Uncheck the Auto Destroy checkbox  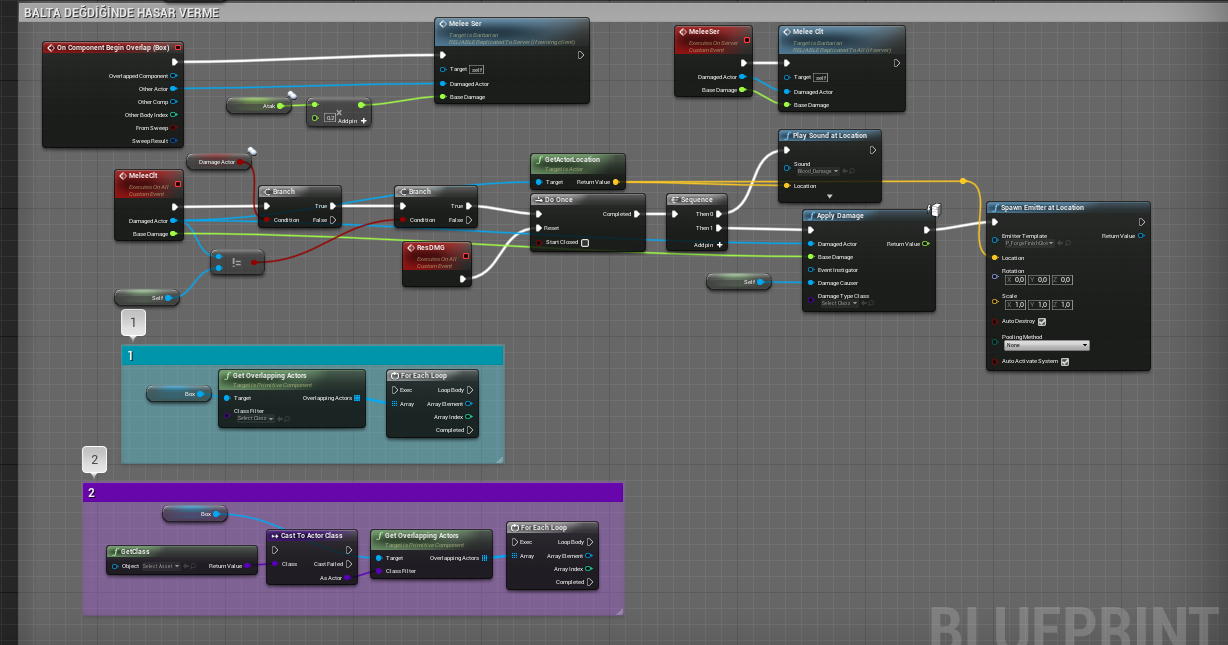click(1042, 322)
